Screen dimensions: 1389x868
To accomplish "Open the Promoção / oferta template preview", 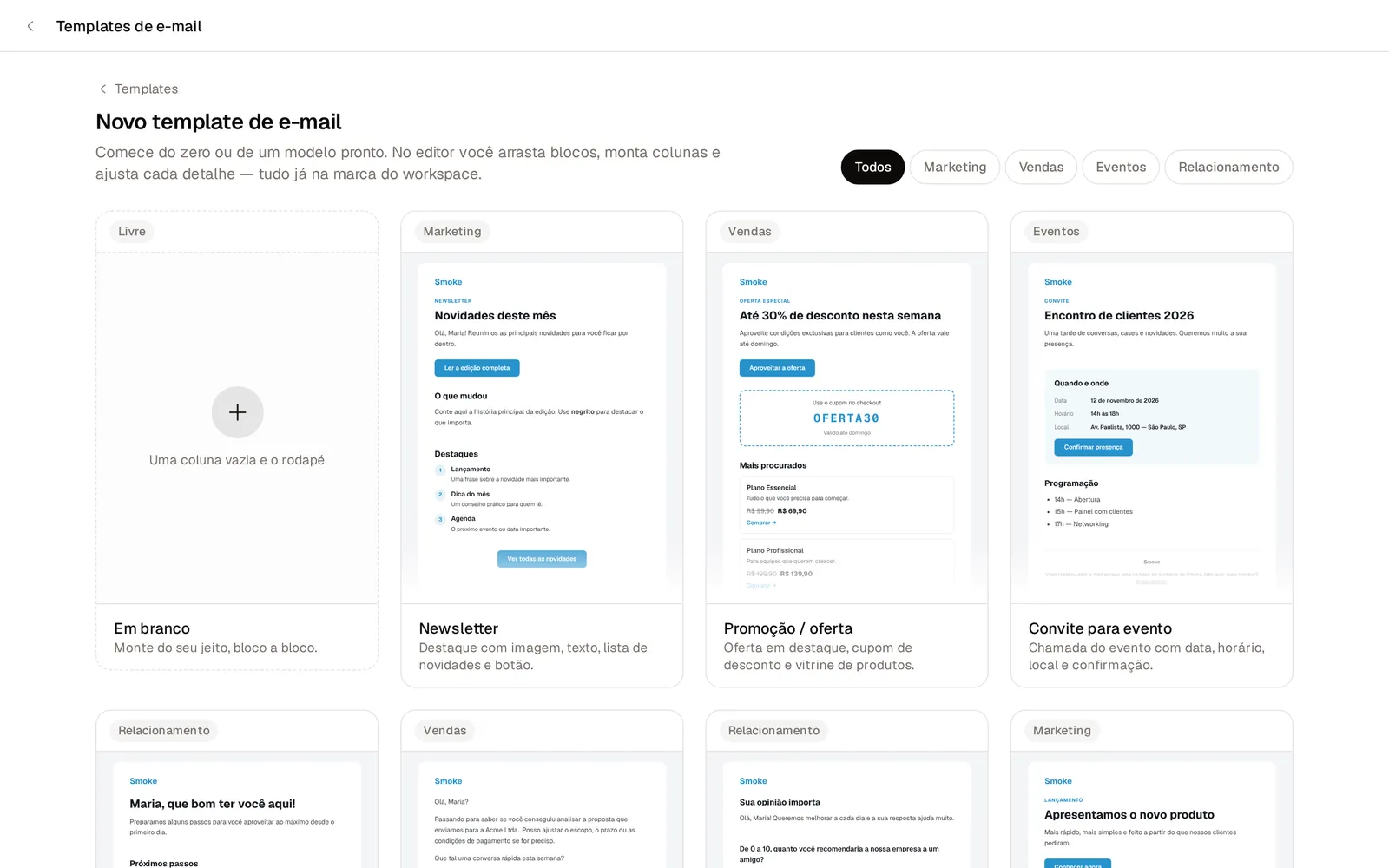I will [846, 428].
